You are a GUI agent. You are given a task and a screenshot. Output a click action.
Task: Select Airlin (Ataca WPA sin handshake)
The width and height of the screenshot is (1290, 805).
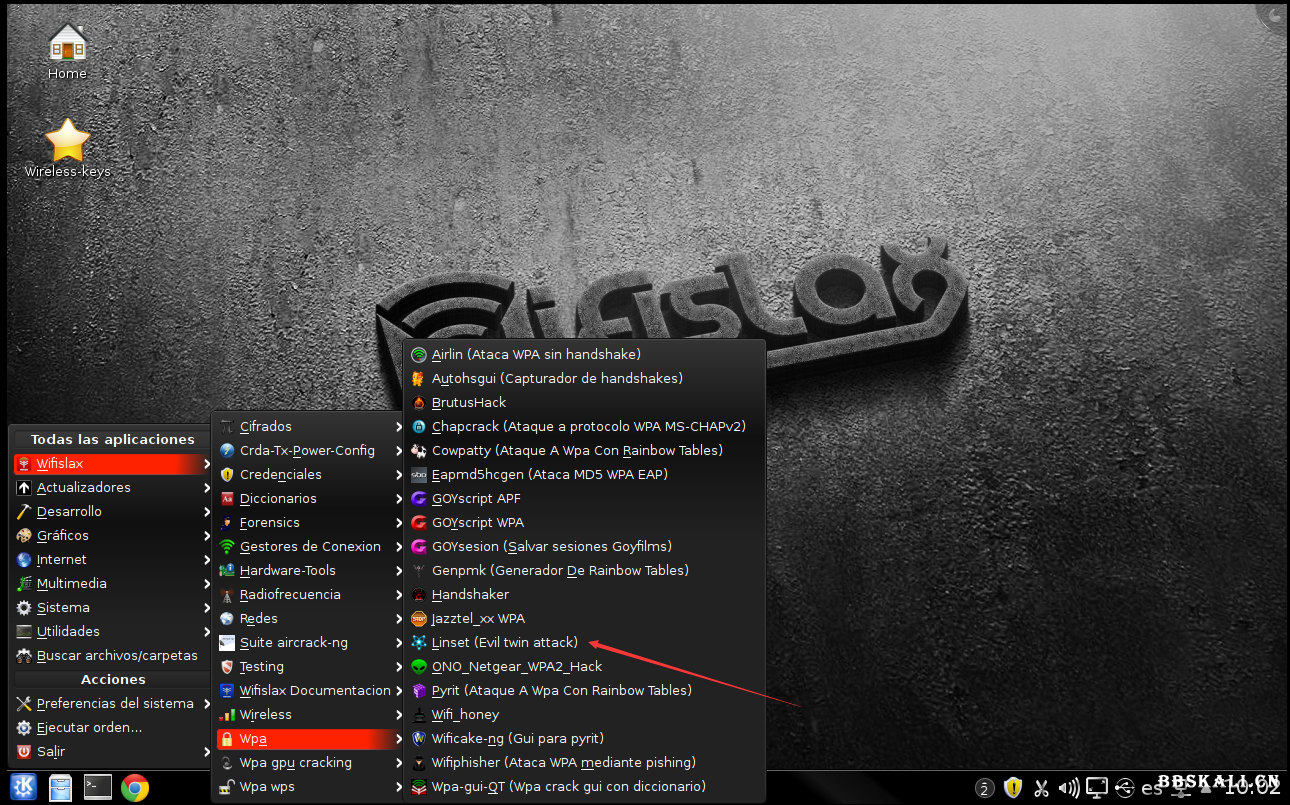coord(536,354)
